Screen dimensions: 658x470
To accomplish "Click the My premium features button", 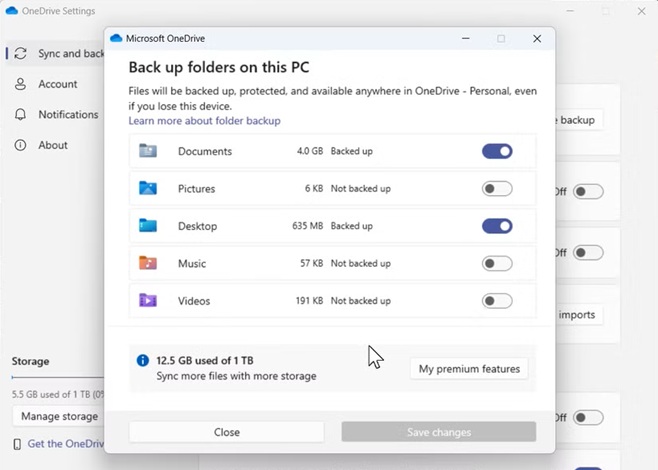I will pos(469,369).
